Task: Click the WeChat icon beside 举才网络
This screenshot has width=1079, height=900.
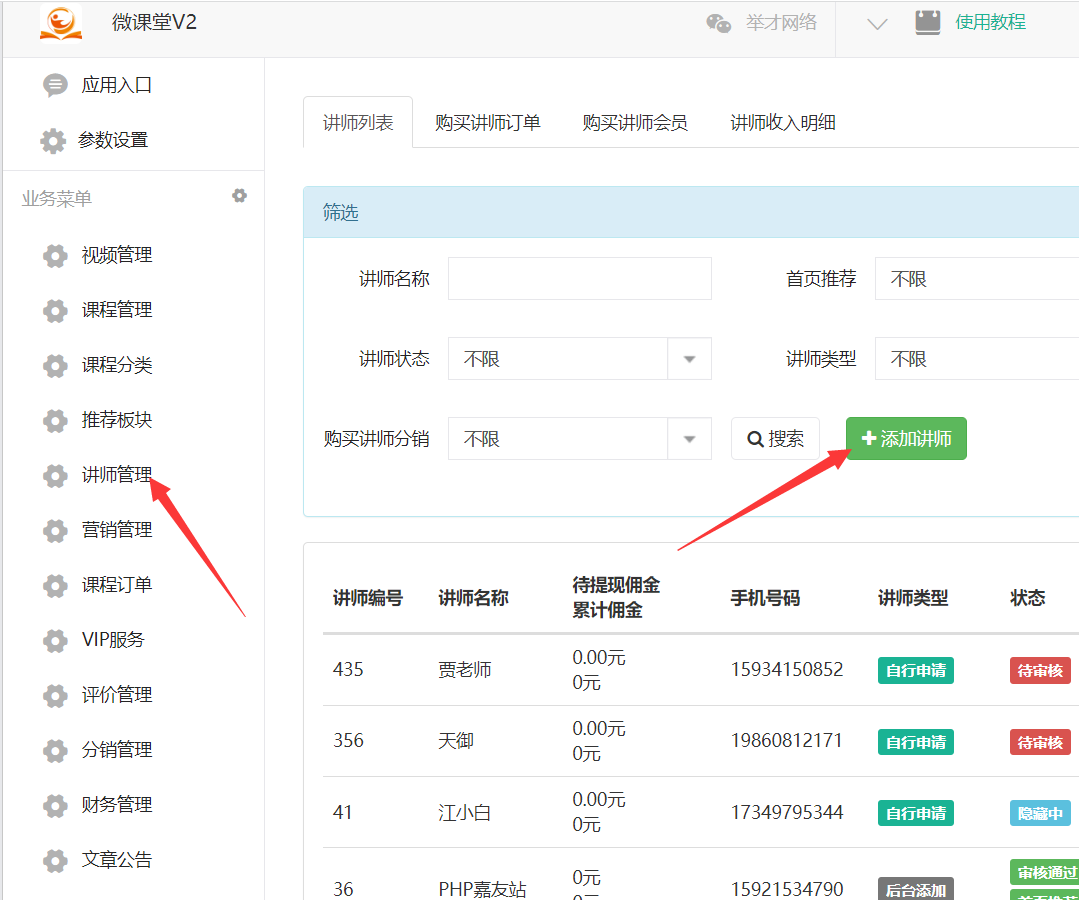Action: point(718,23)
